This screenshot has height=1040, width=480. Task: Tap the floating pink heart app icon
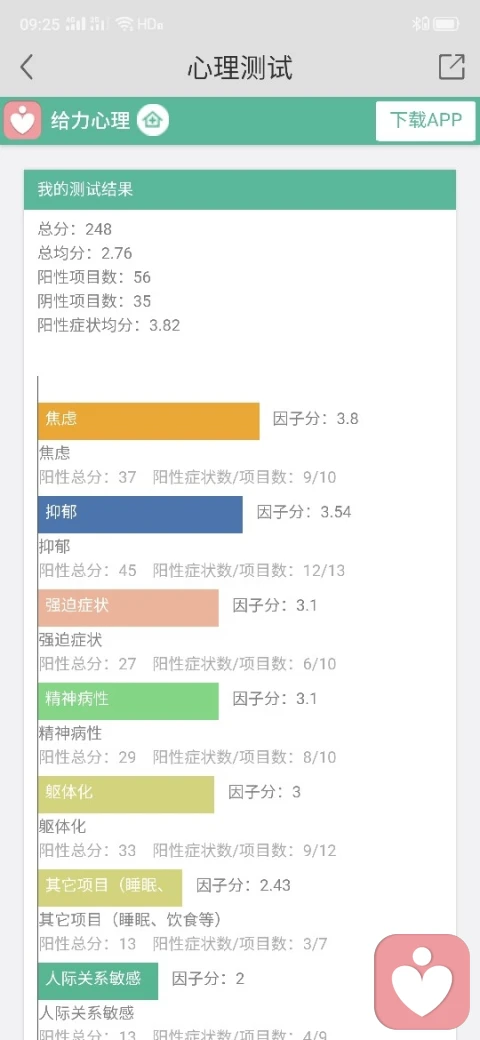pyautogui.click(x=422, y=982)
